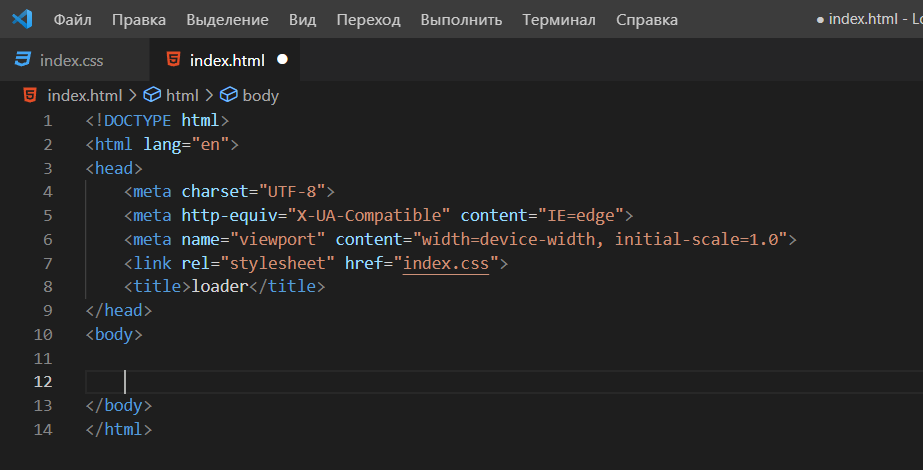Click the closing body tag
Screen dimensions: 923x470
[x=119, y=406]
